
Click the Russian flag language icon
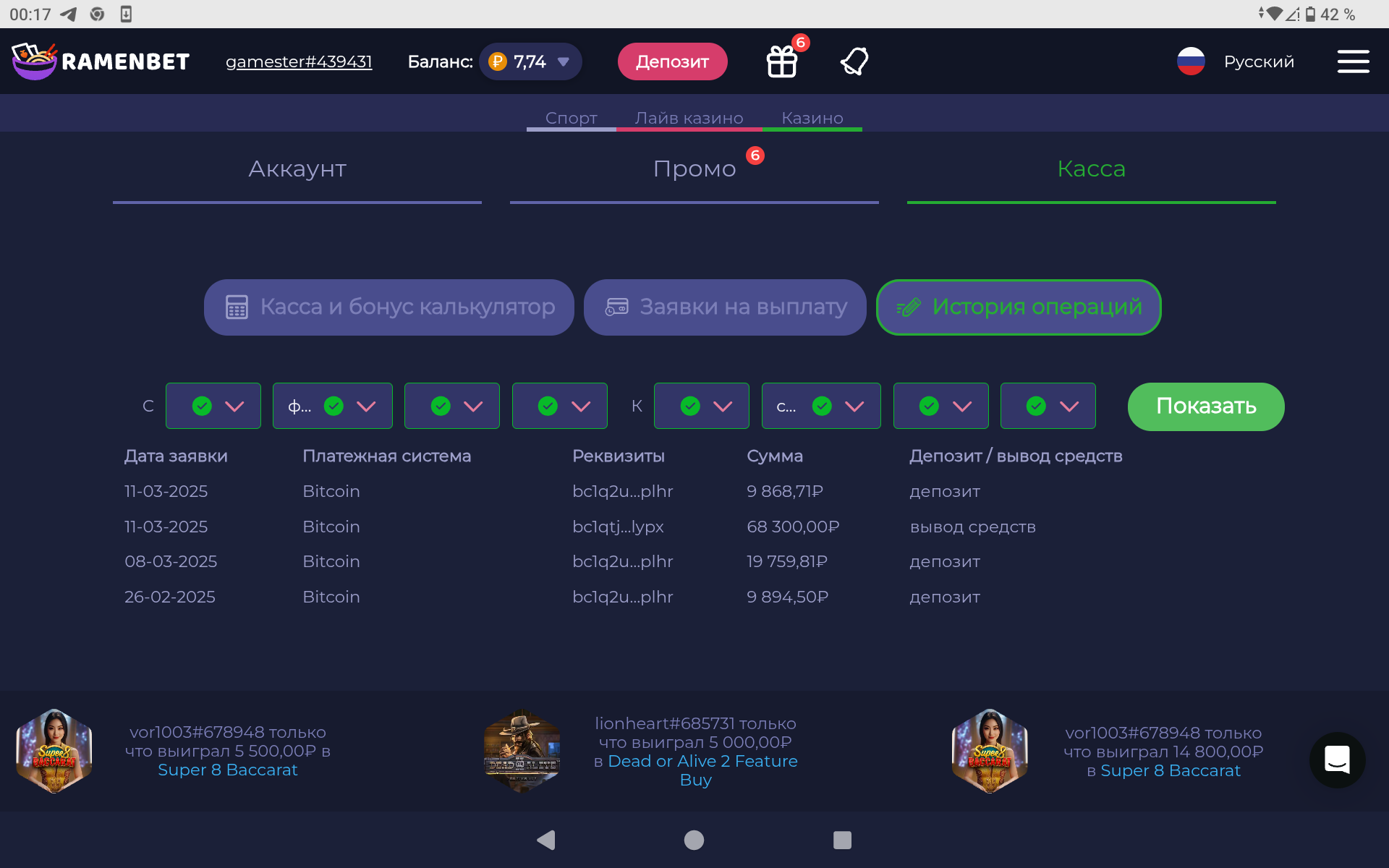pos(1191,61)
